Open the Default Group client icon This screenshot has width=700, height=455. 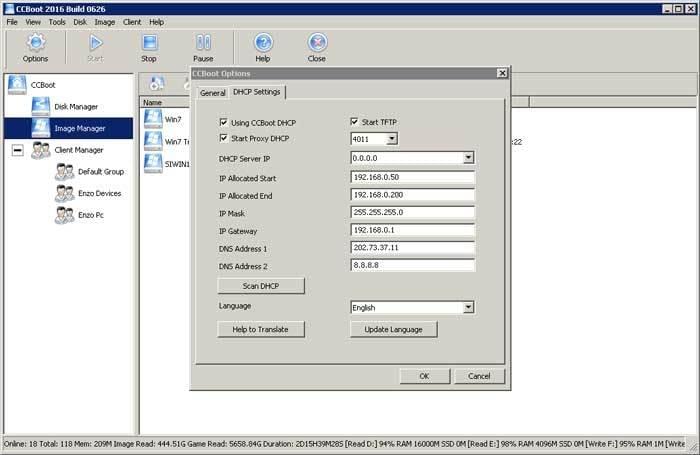coord(64,171)
